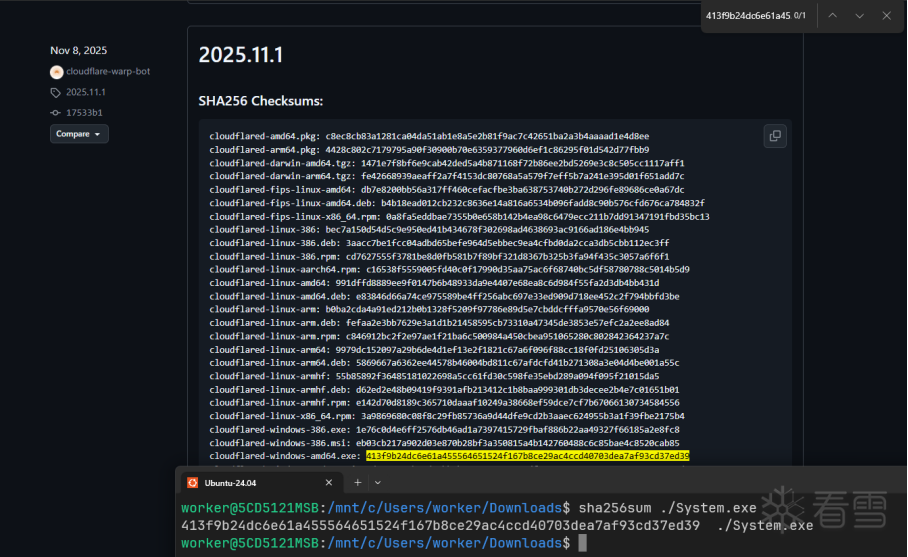Click cloudflared-linux-amd64 checksum line
908x557 pixels.
coord(434,283)
